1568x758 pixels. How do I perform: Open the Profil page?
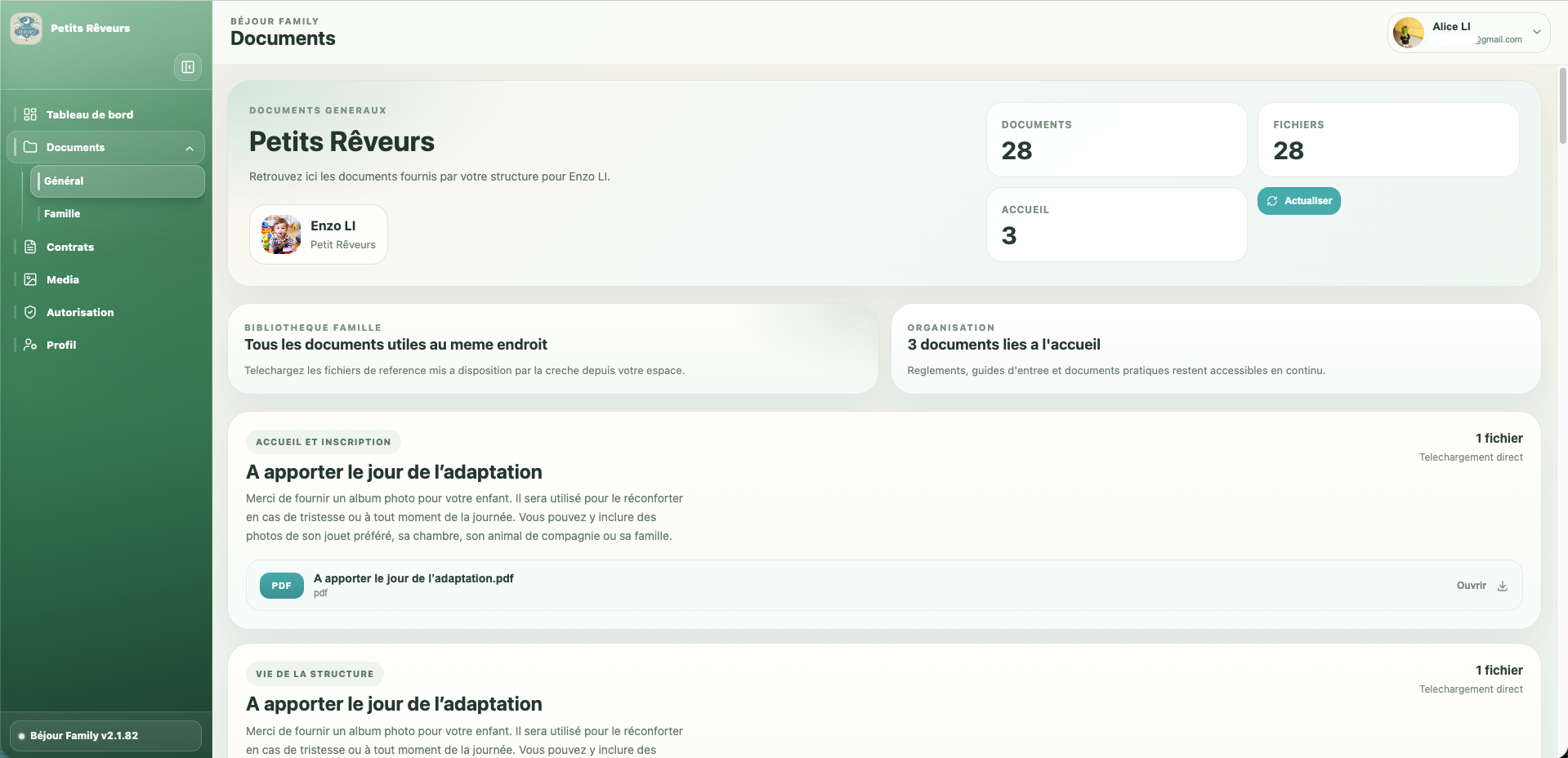(x=106, y=345)
